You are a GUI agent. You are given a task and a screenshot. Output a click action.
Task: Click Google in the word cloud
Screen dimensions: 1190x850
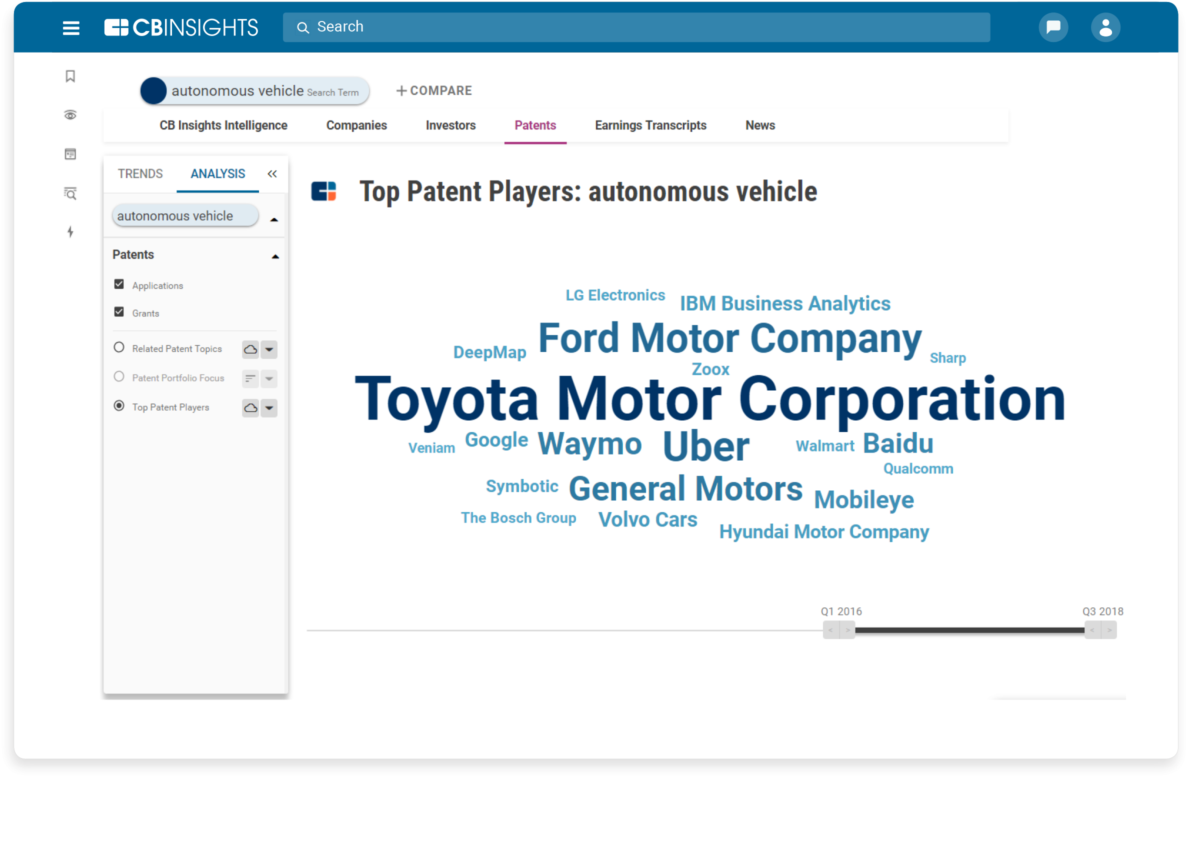pyautogui.click(x=496, y=440)
